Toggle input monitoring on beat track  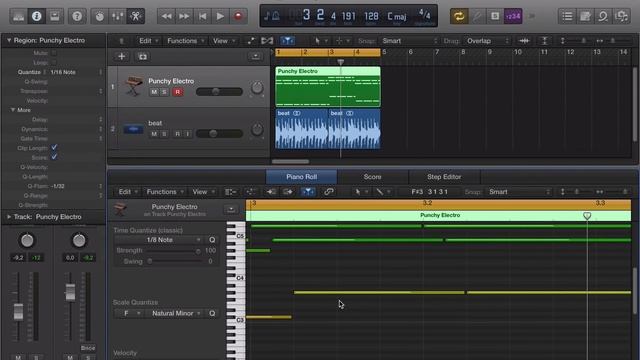tap(187, 133)
